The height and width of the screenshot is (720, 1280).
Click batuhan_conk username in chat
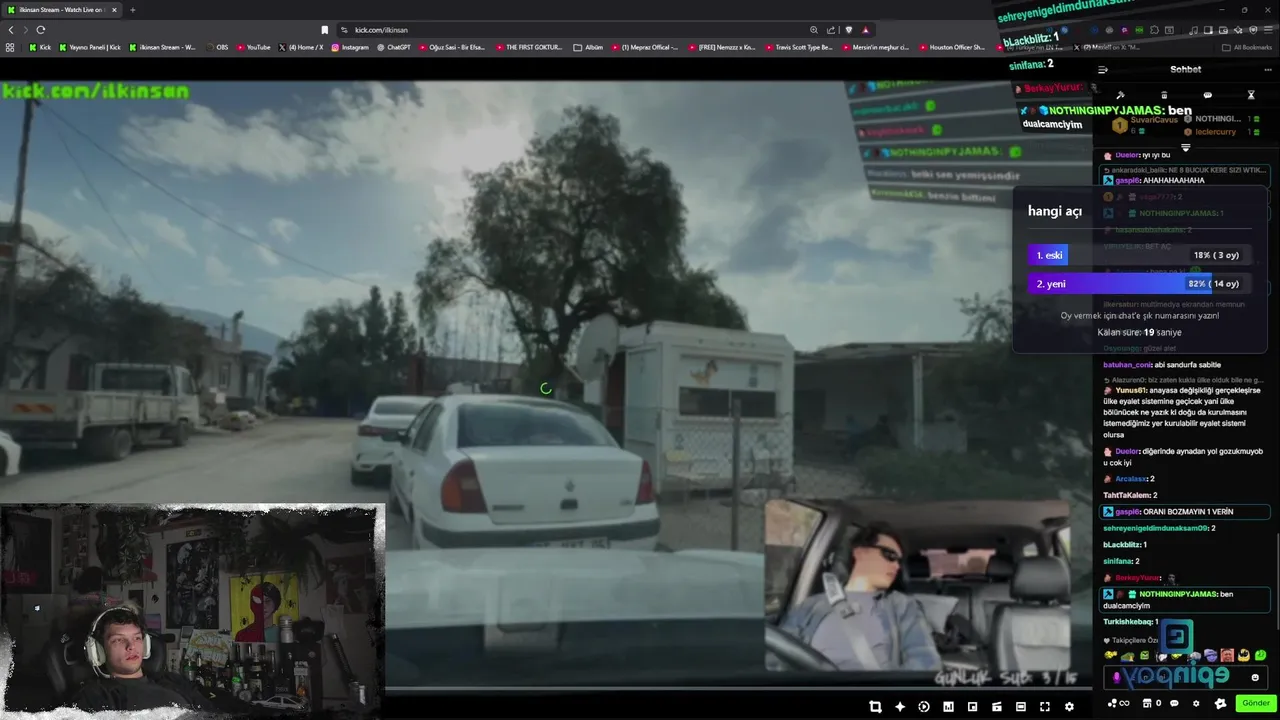coord(1127,365)
